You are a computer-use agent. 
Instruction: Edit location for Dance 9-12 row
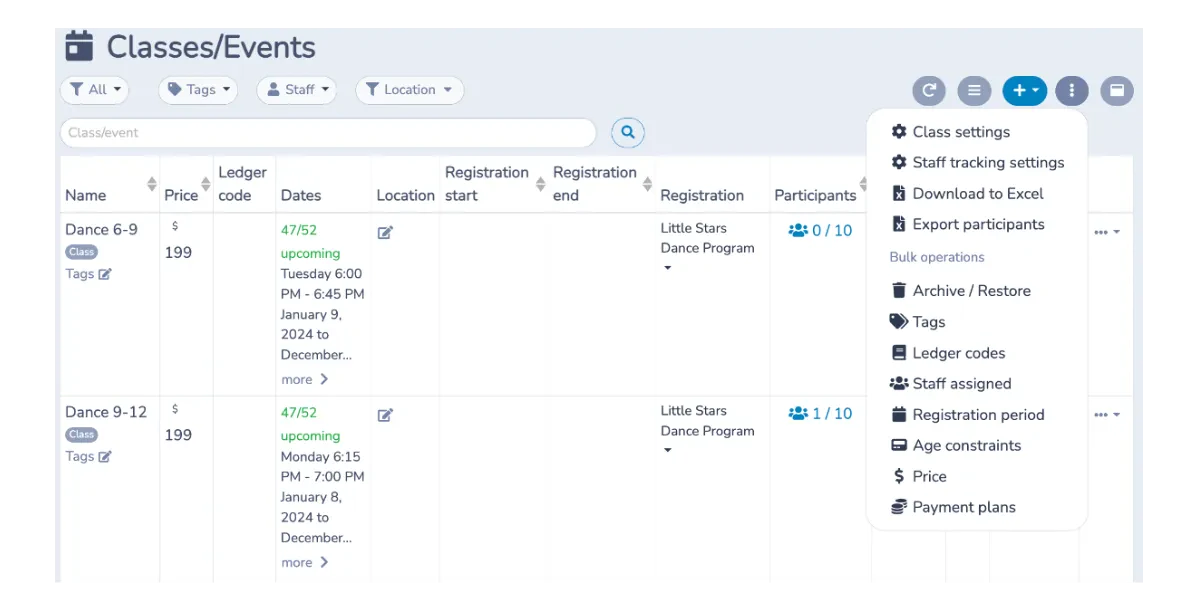[x=385, y=415]
